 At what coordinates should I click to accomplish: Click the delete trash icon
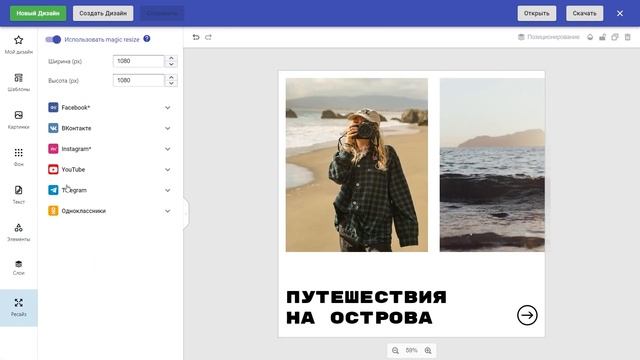pos(628,37)
